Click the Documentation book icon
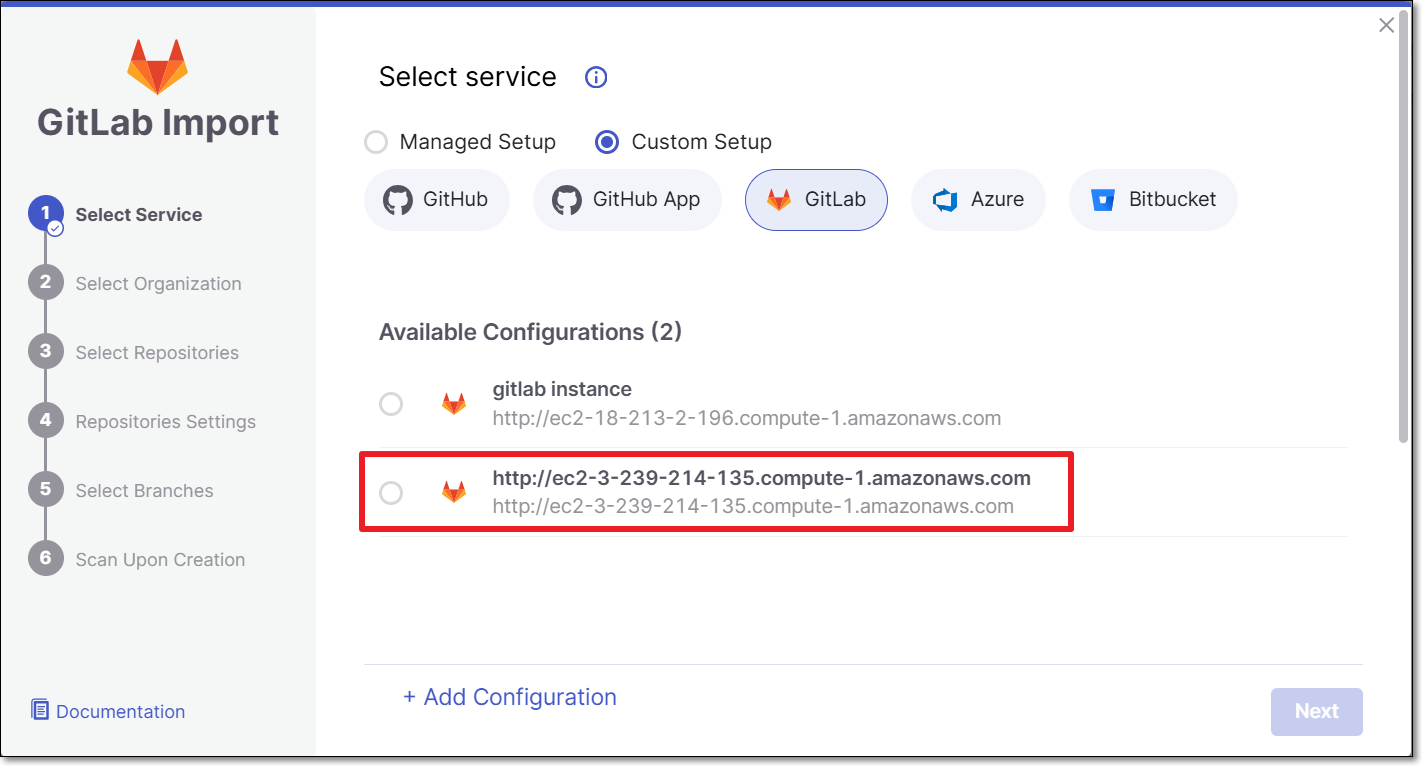This screenshot has width=1422, height=766. click(x=40, y=710)
